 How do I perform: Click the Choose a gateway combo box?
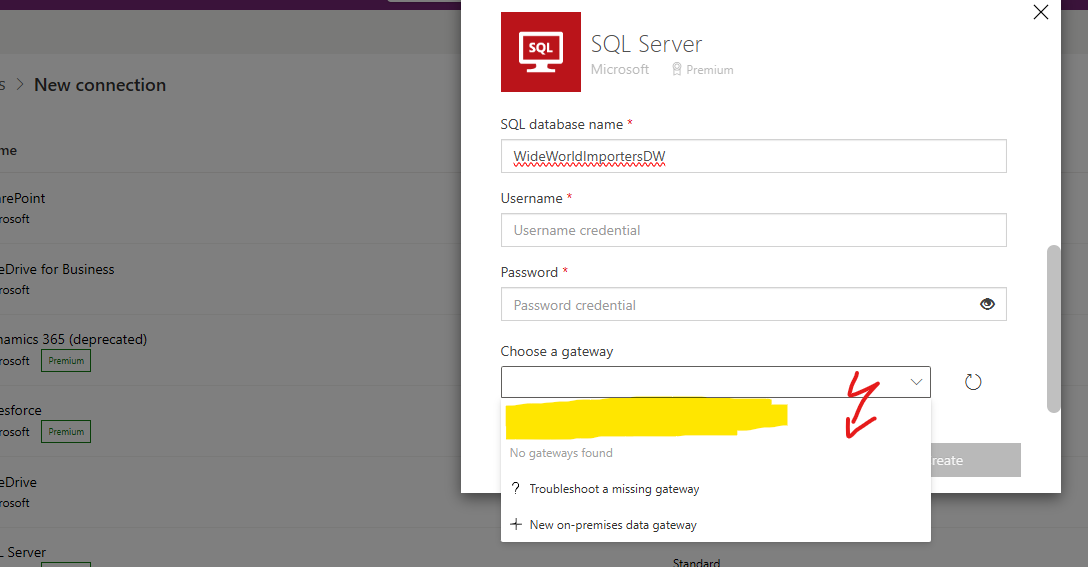point(700,382)
